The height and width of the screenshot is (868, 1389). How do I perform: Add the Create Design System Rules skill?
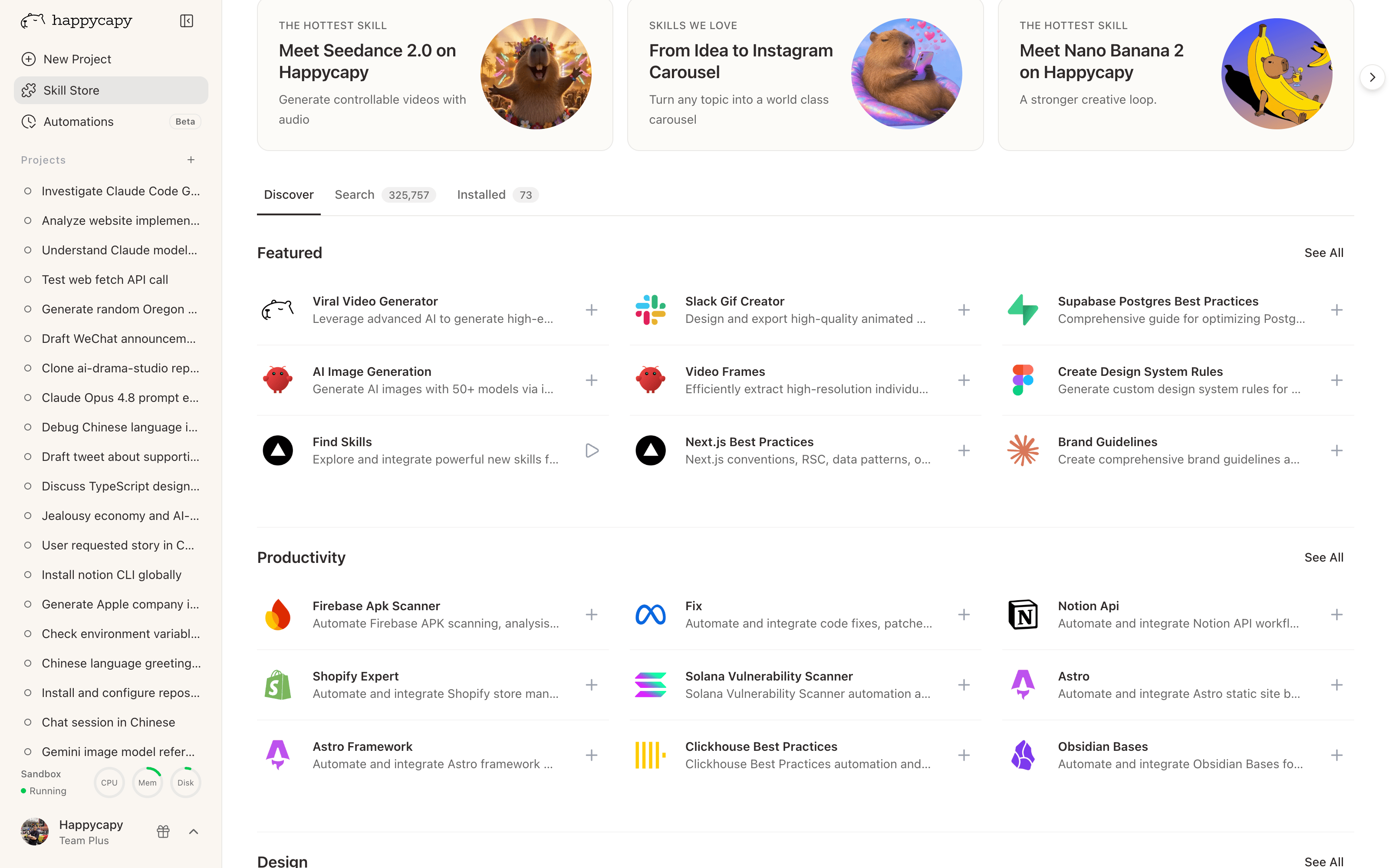tap(1336, 380)
